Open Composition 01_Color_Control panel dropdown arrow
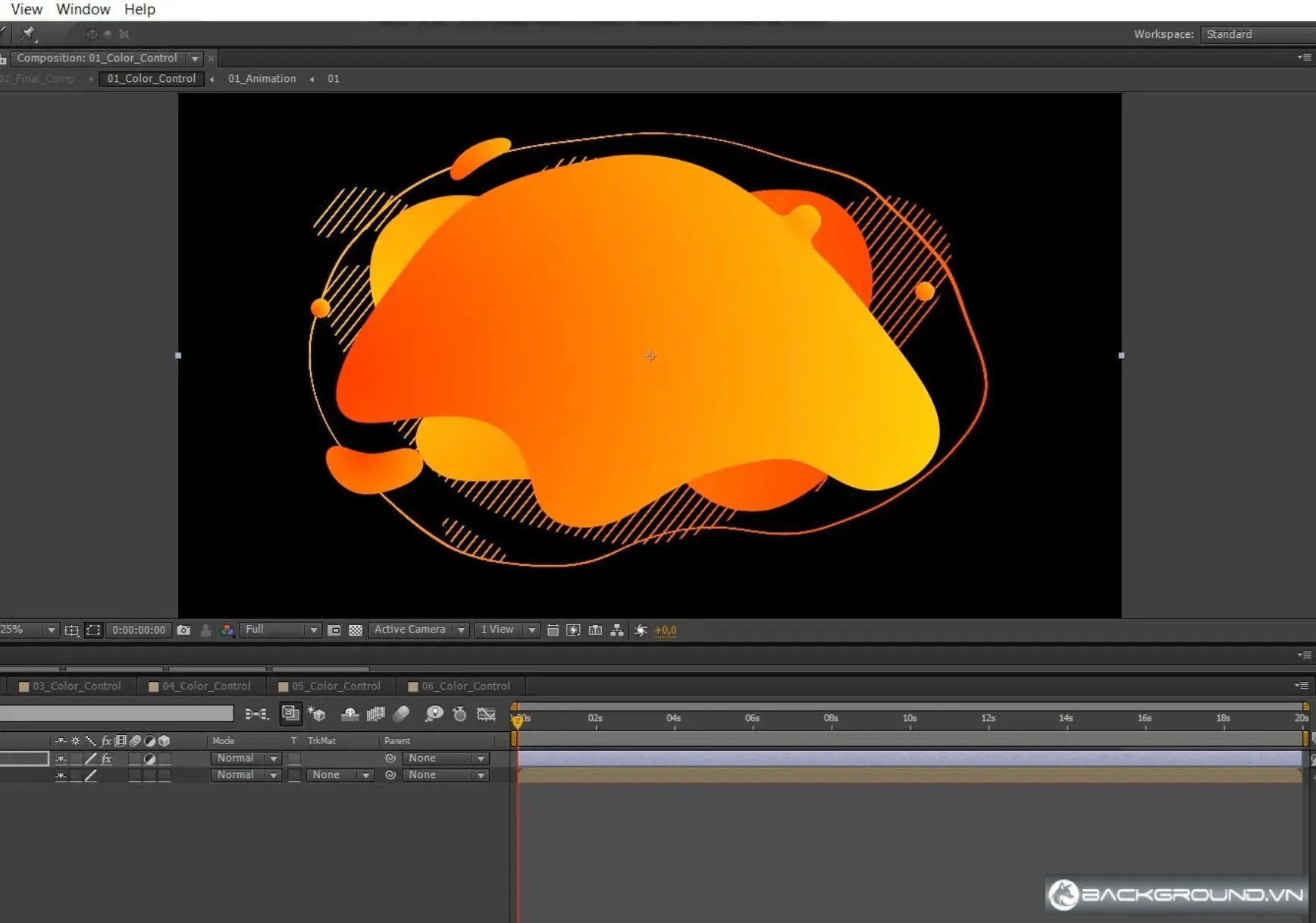 point(195,58)
